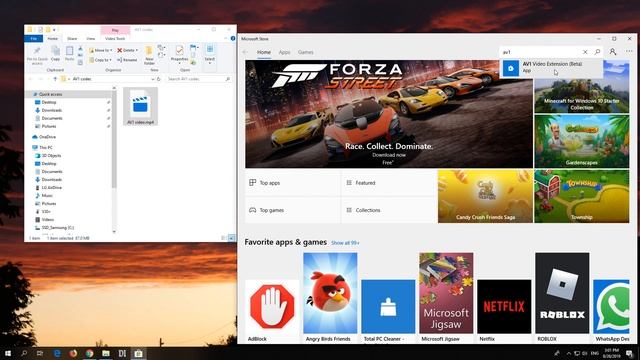The height and width of the screenshot is (360, 640).
Task: Open the Netflix app tile
Action: [x=504, y=311]
